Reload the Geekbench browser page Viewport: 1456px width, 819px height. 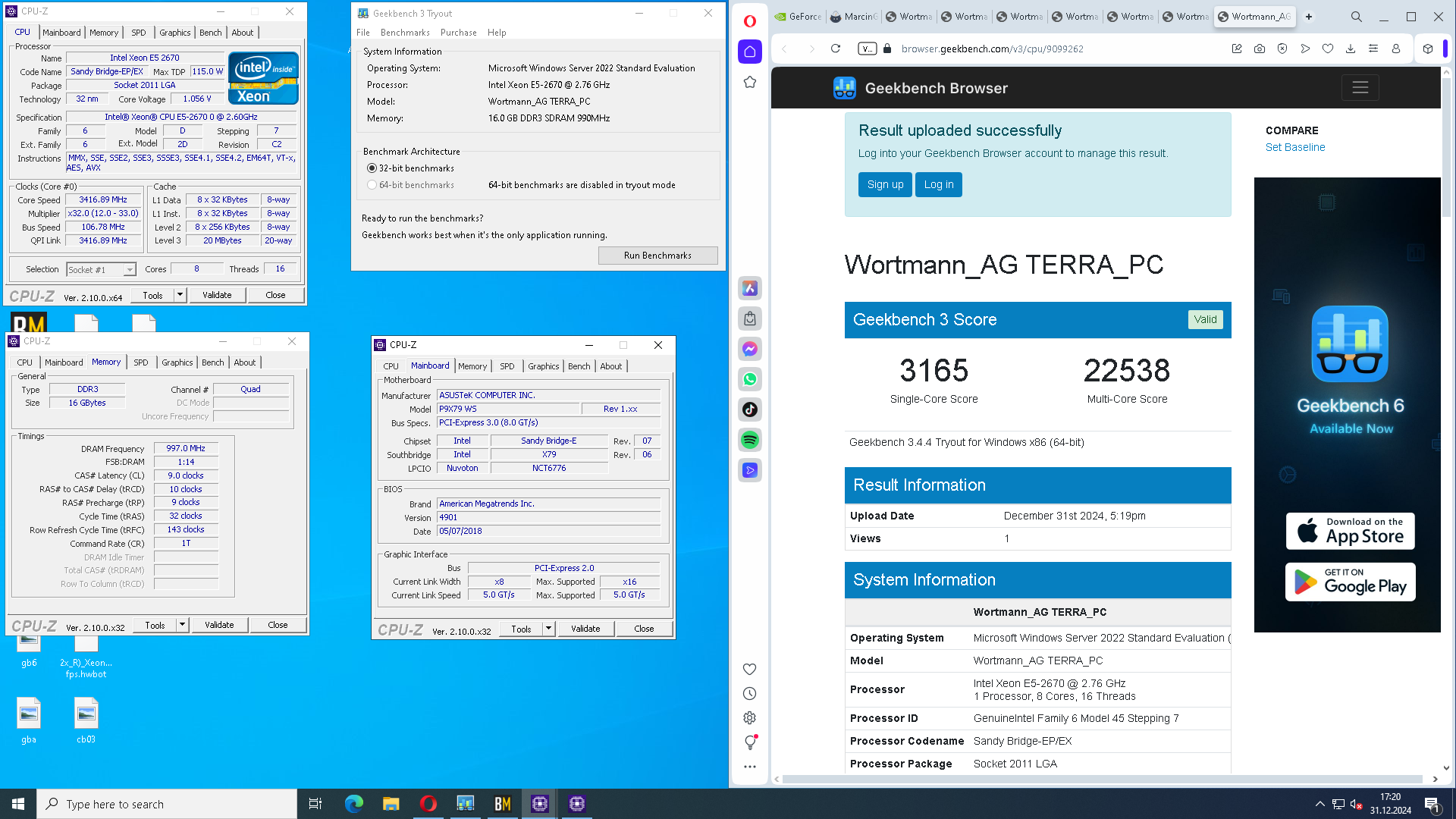836,49
